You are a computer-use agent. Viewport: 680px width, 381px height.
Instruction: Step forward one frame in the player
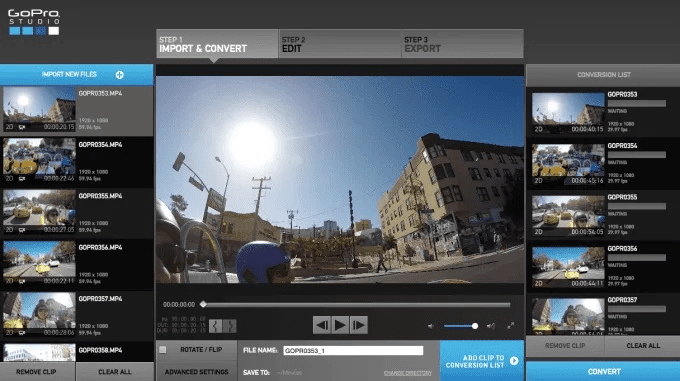(x=359, y=325)
